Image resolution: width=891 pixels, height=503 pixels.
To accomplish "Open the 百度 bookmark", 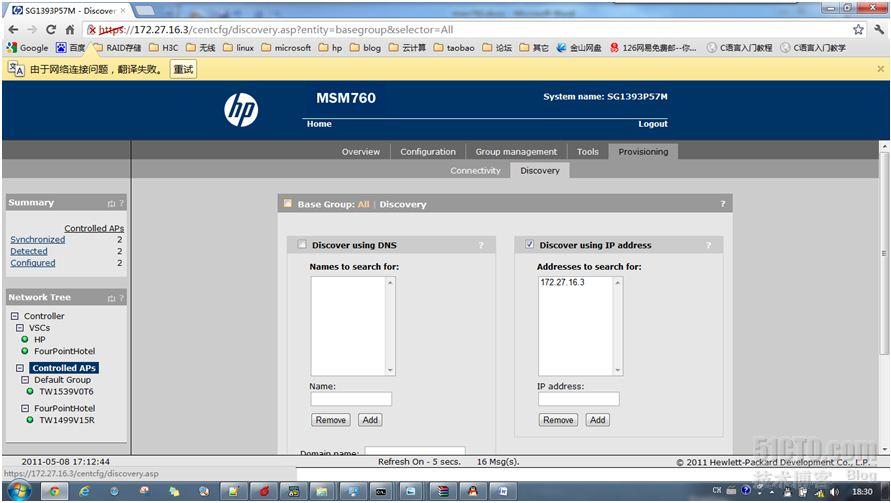I will click(x=70, y=48).
